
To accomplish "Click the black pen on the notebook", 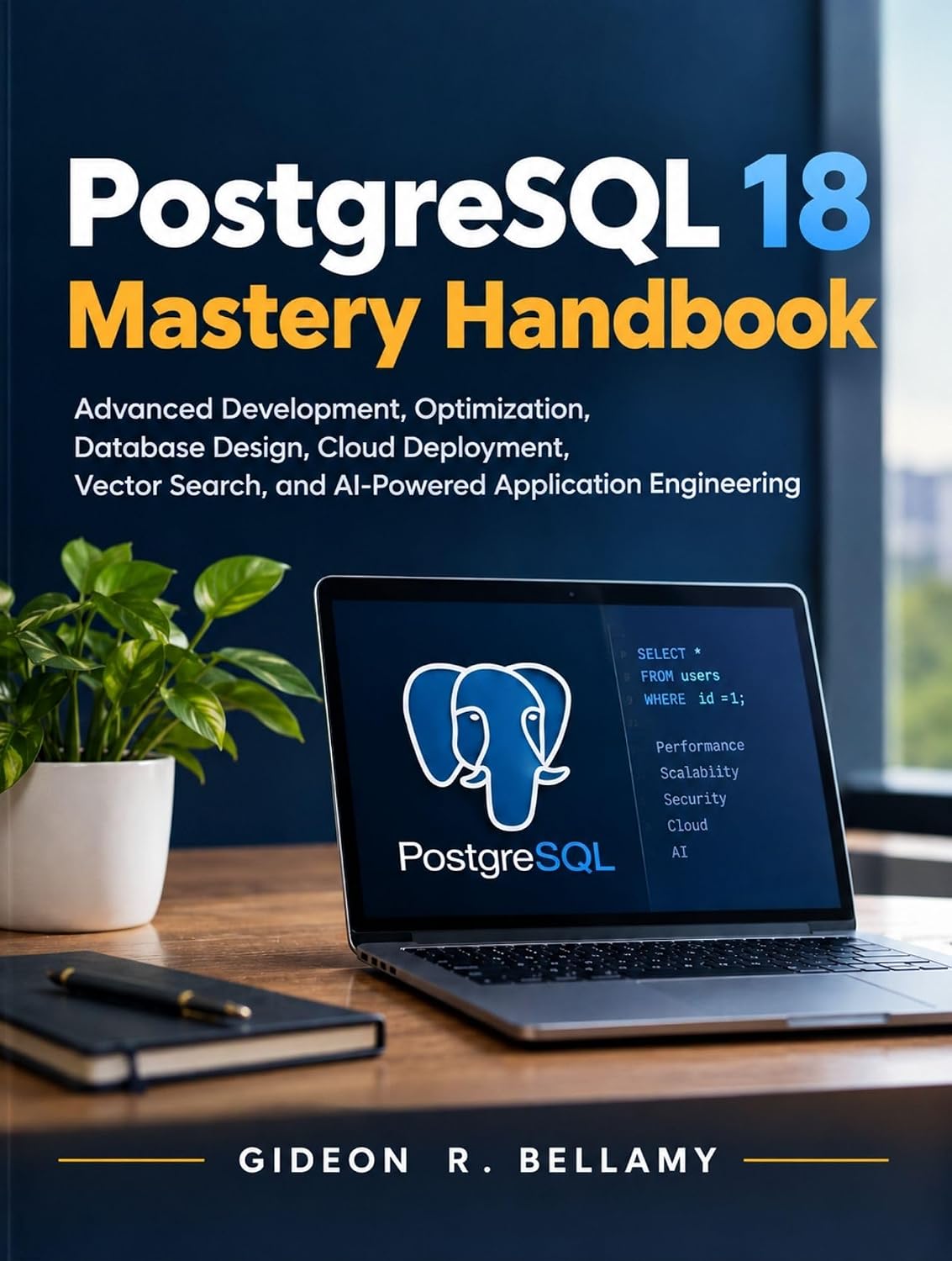I will pos(149,995).
